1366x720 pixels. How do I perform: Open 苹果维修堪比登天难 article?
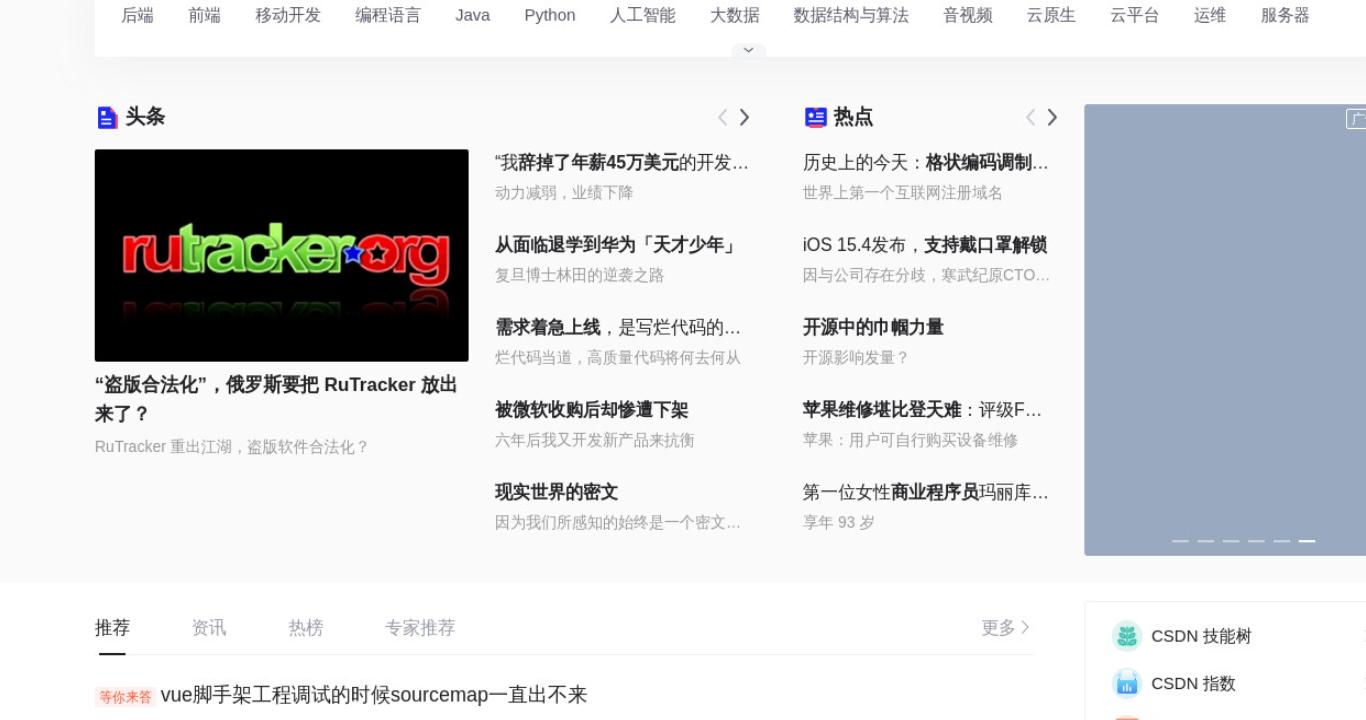coord(923,410)
